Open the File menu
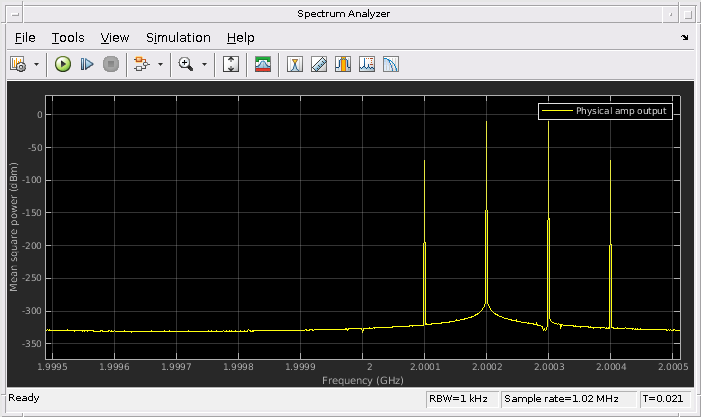701x417 pixels. point(25,38)
